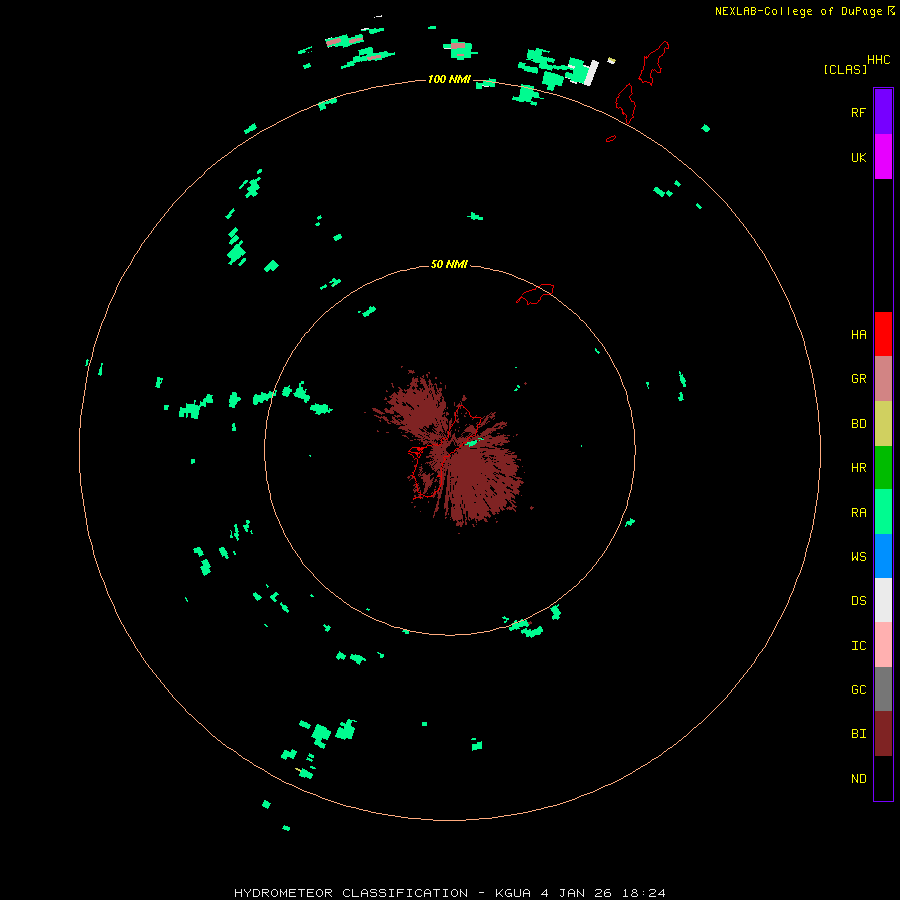Viewport: 900px width, 900px height.
Task: Click the 'GC' legend label
Action: 858,690
